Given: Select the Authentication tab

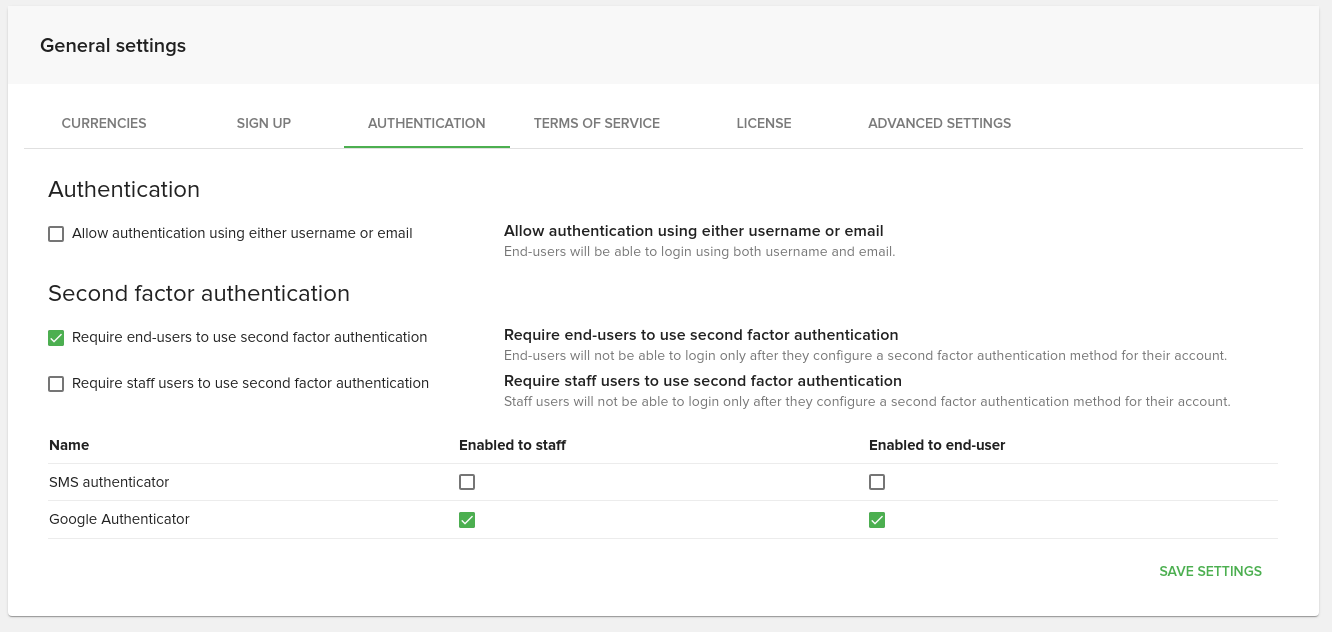Looking at the screenshot, I should [426, 123].
